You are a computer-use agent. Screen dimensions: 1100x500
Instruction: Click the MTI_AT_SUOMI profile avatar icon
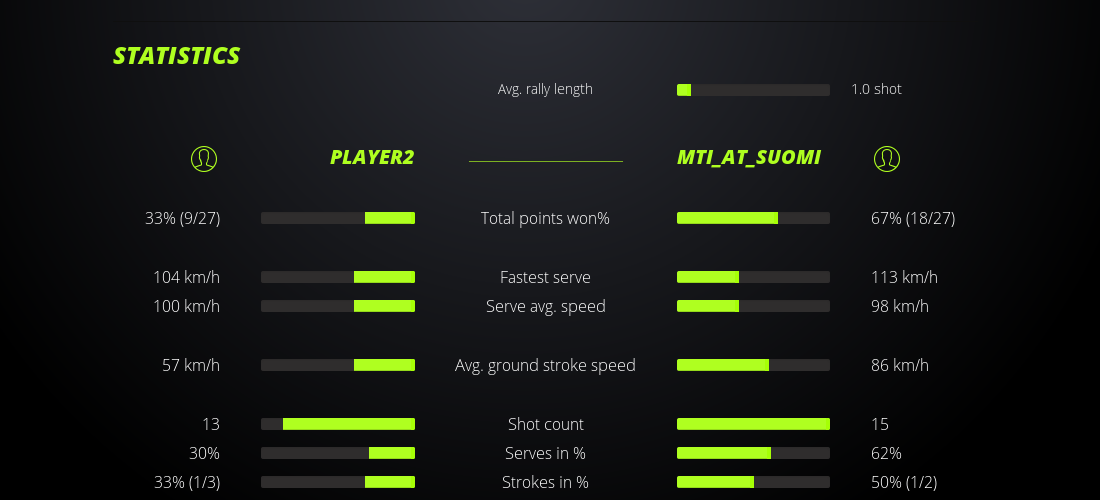pos(887,158)
